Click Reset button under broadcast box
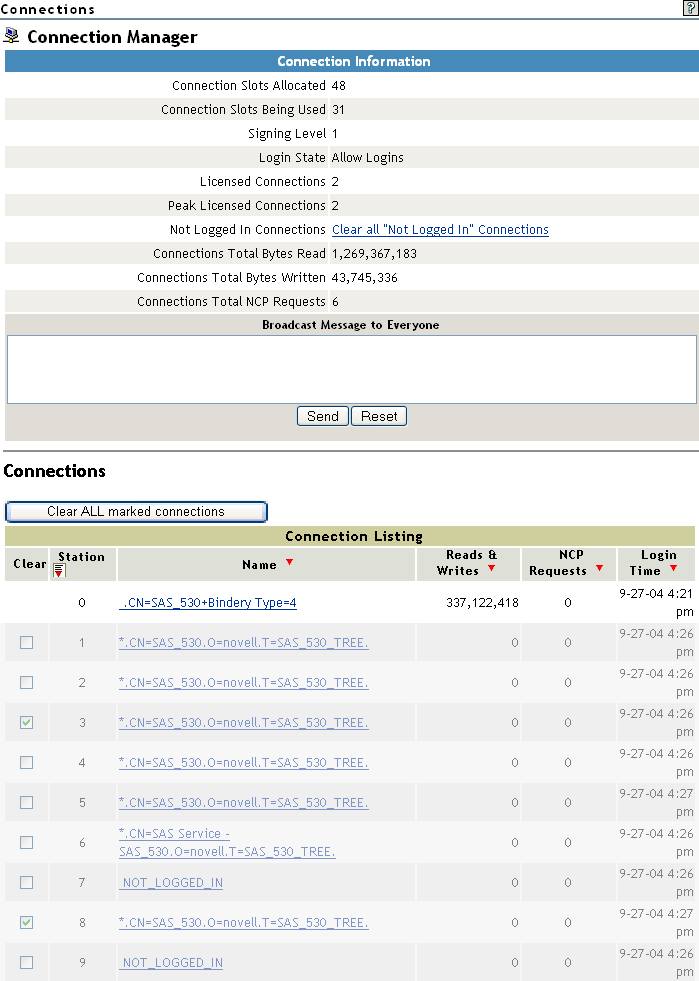Viewport: 699px width, 981px height. pos(379,417)
